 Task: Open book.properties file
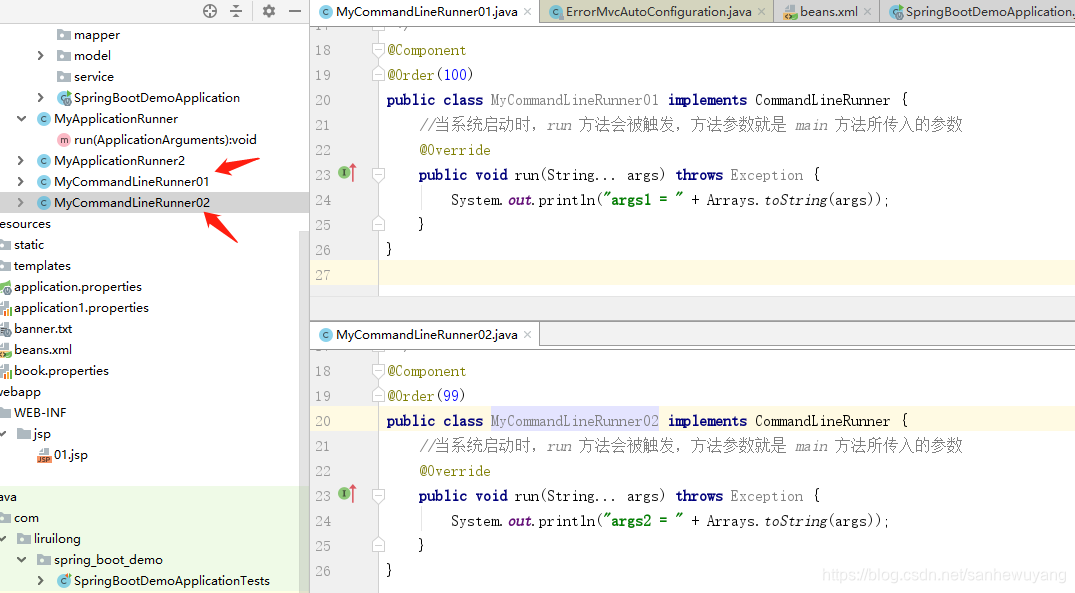pyautogui.click(x=61, y=371)
